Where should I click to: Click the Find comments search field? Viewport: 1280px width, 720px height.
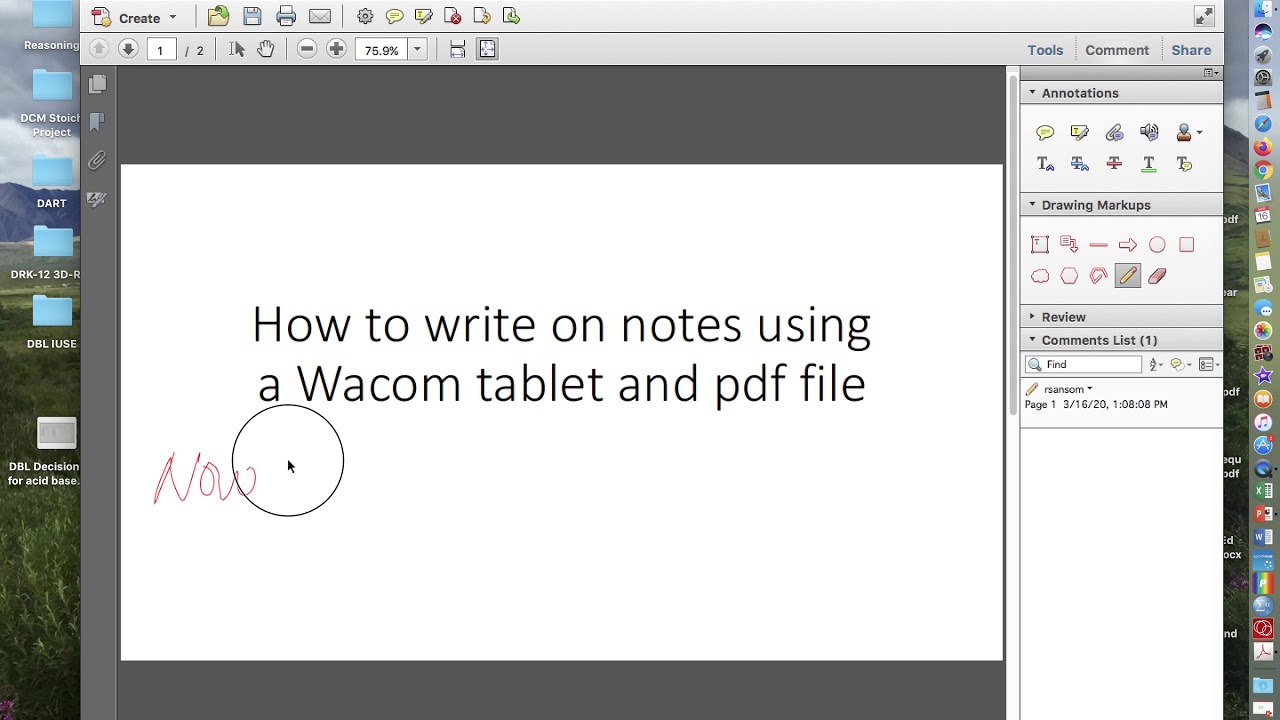coord(1083,365)
